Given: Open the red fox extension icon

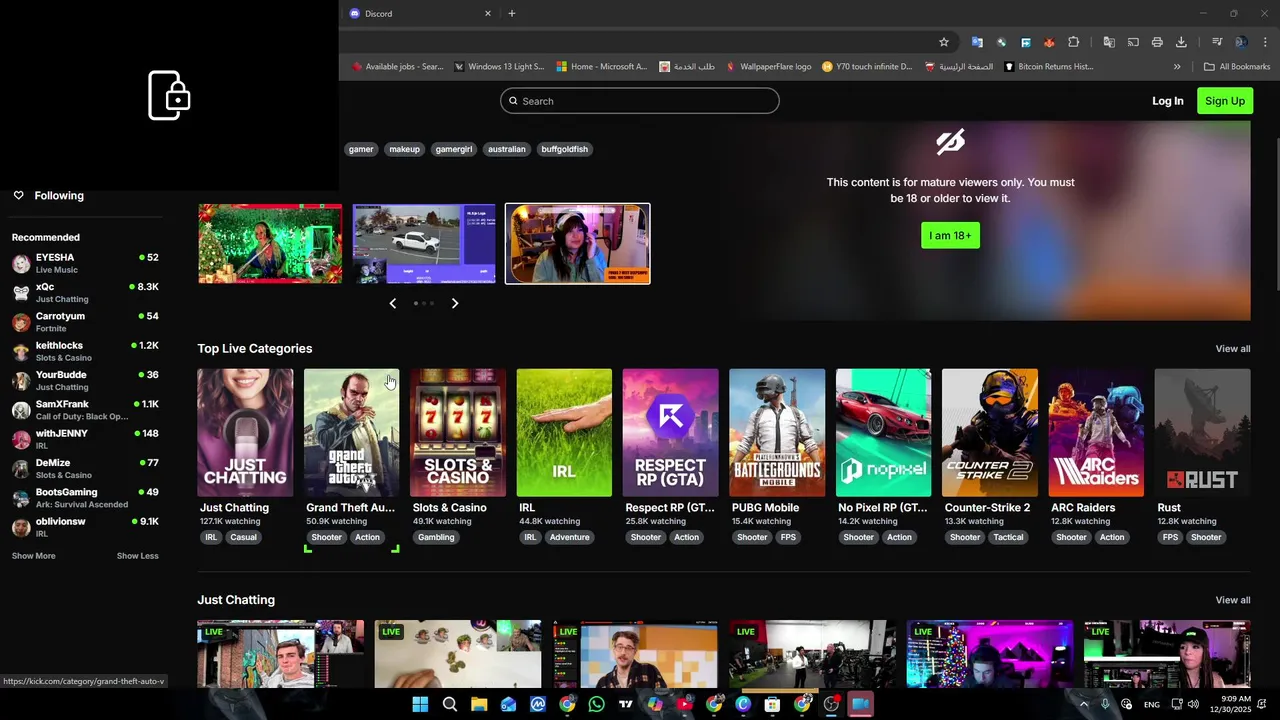Looking at the screenshot, I should coord(1049,42).
